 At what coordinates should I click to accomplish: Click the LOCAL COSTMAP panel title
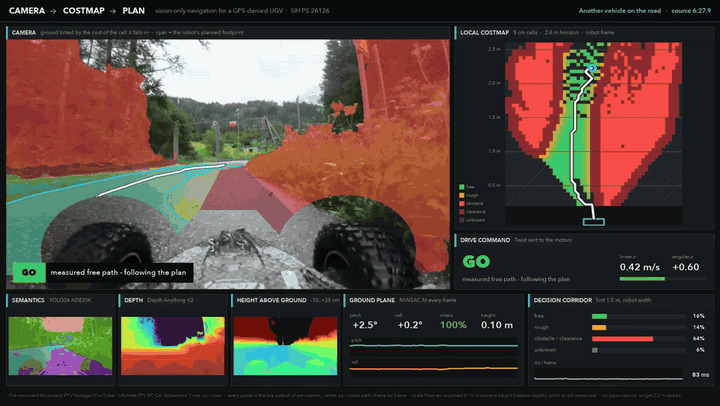(x=484, y=33)
